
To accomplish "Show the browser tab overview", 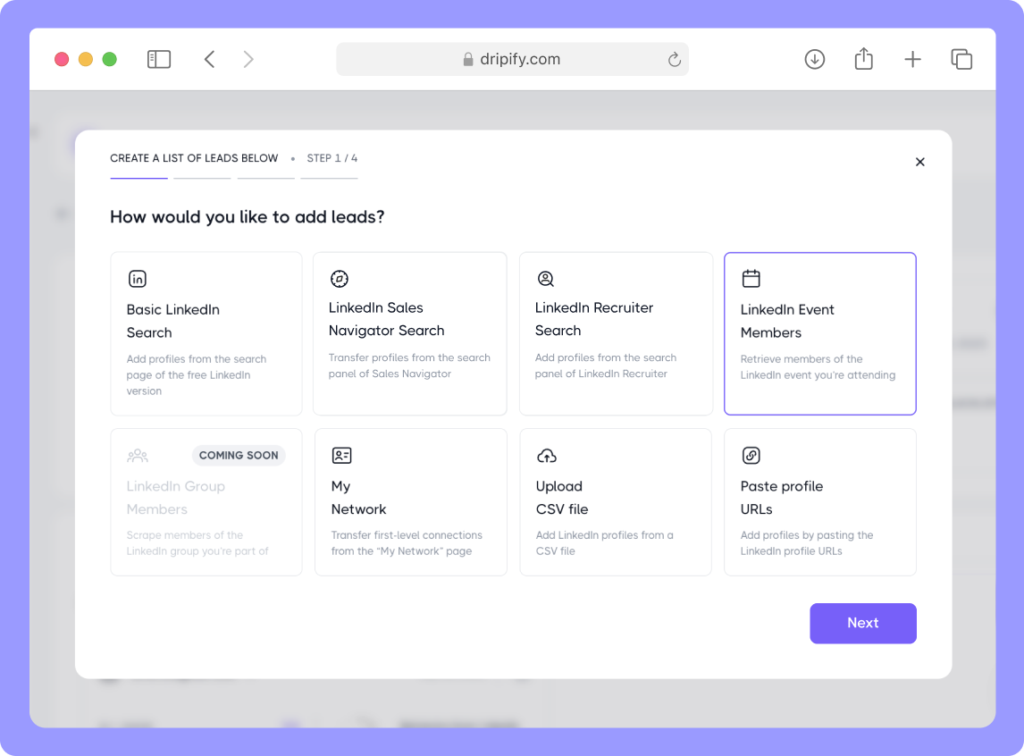I will [961, 59].
